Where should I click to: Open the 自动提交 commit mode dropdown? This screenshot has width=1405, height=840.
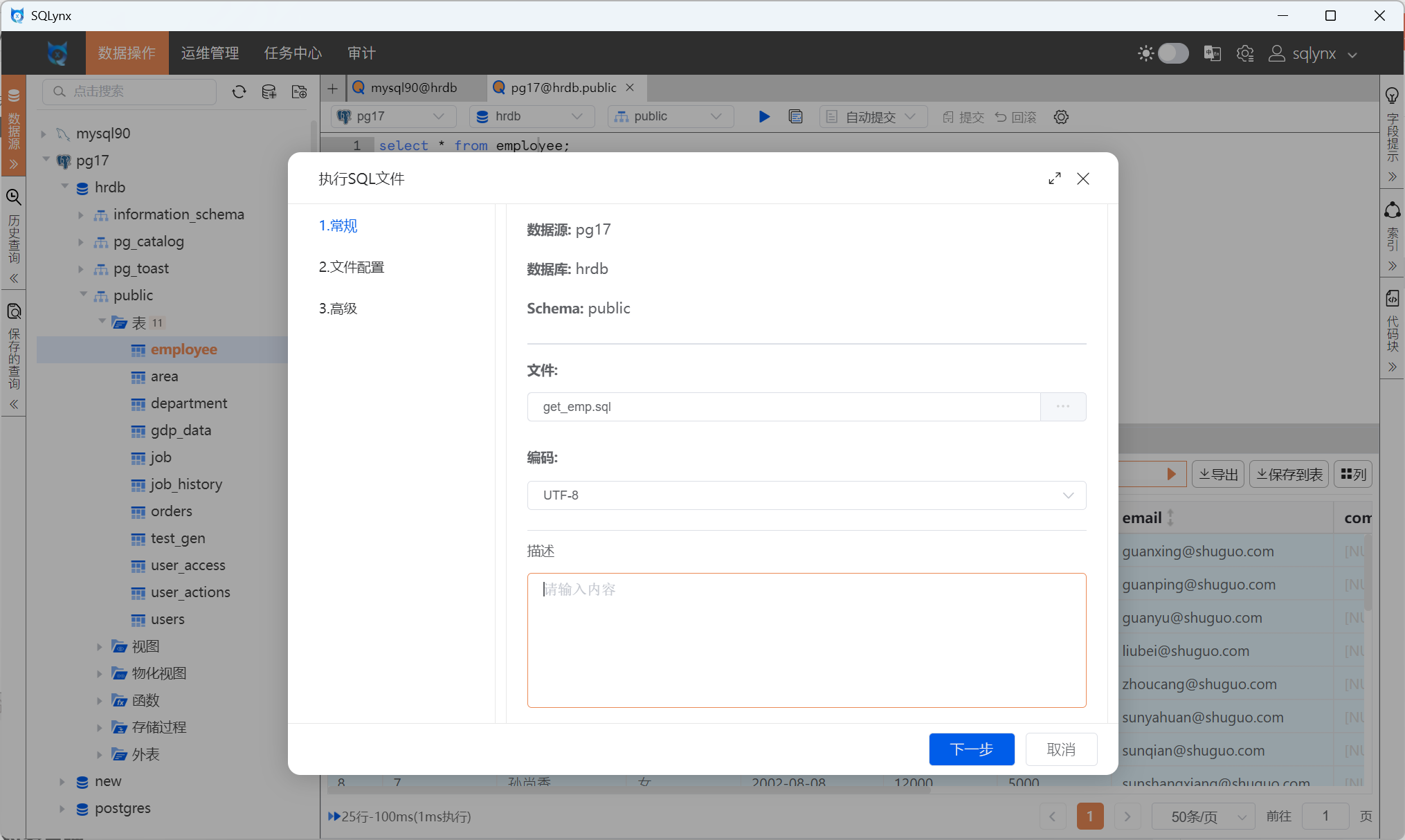871,117
